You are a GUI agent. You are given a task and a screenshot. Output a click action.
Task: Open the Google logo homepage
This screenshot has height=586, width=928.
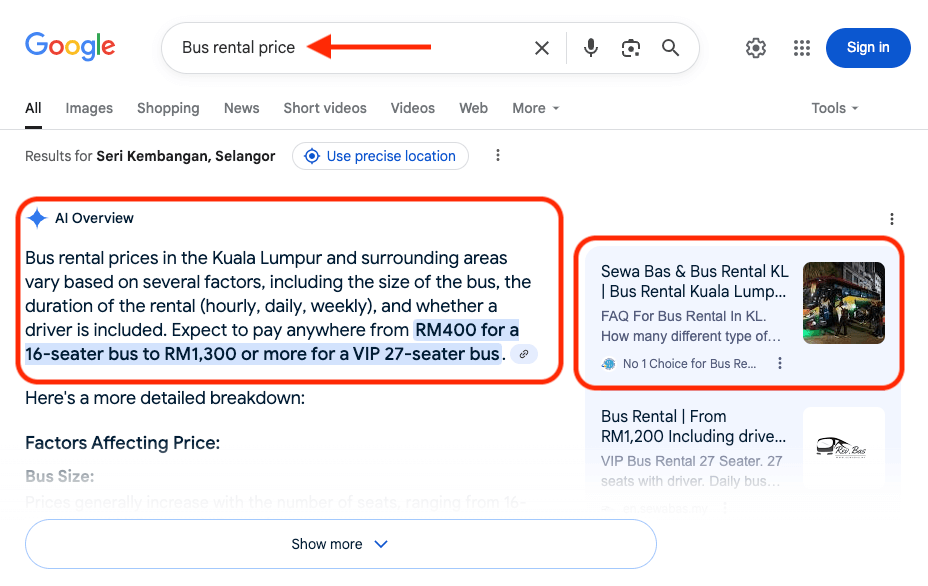tap(70, 46)
